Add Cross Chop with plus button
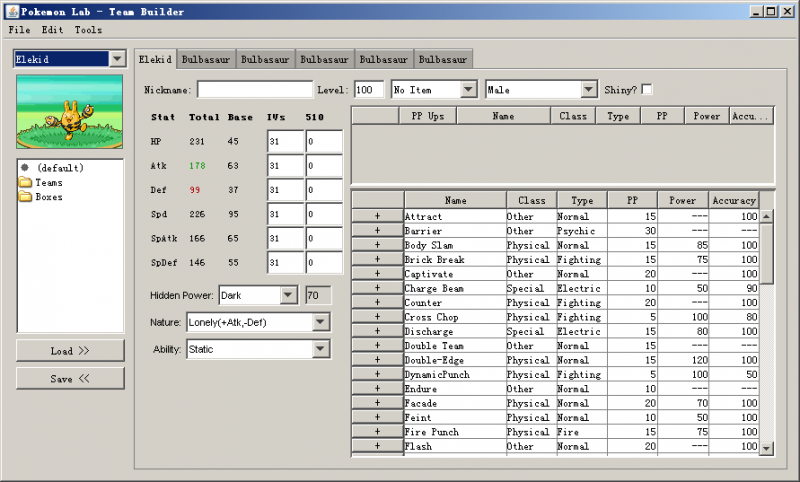This screenshot has height=482, width=800. tap(378, 317)
